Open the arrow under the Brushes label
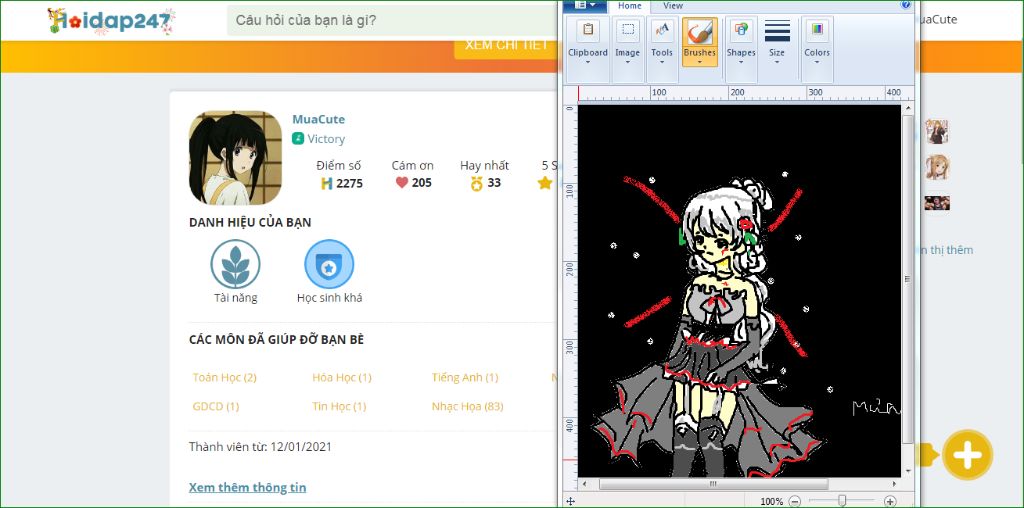Screen dimensions: 1024x508 click(699, 61)
